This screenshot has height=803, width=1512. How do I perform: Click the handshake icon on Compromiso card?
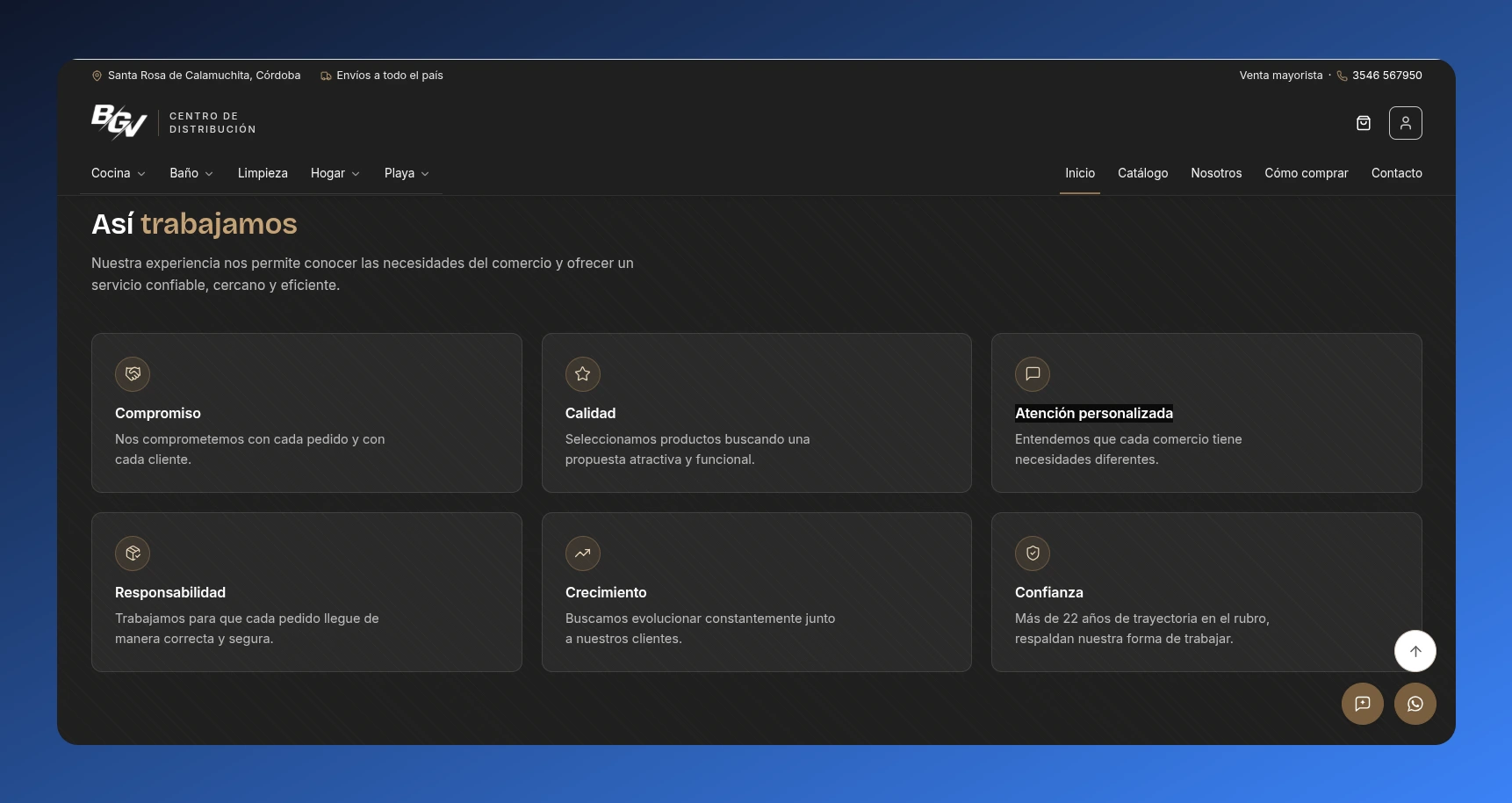(133, 374)
